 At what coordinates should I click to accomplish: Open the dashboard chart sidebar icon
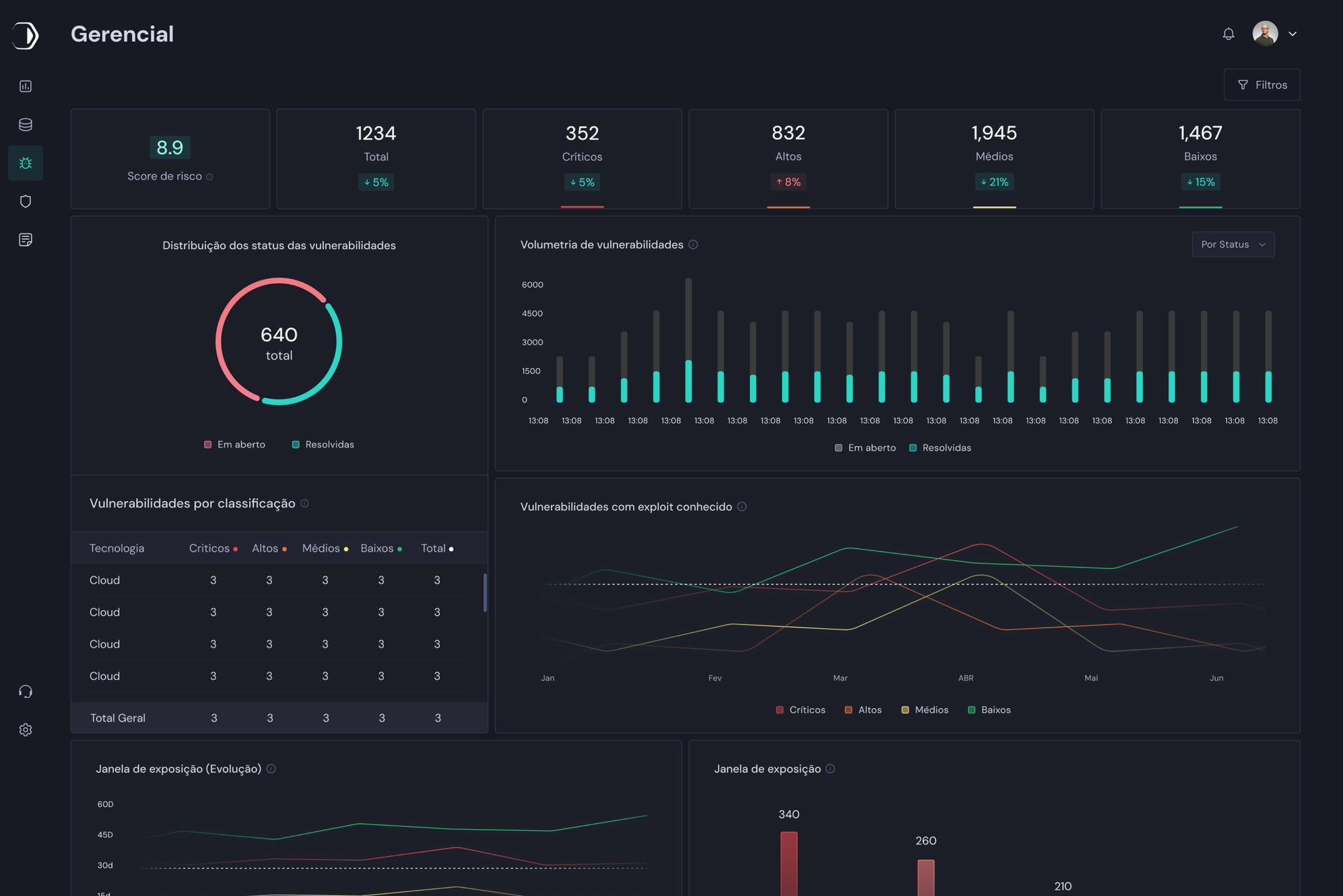(26, 86)
